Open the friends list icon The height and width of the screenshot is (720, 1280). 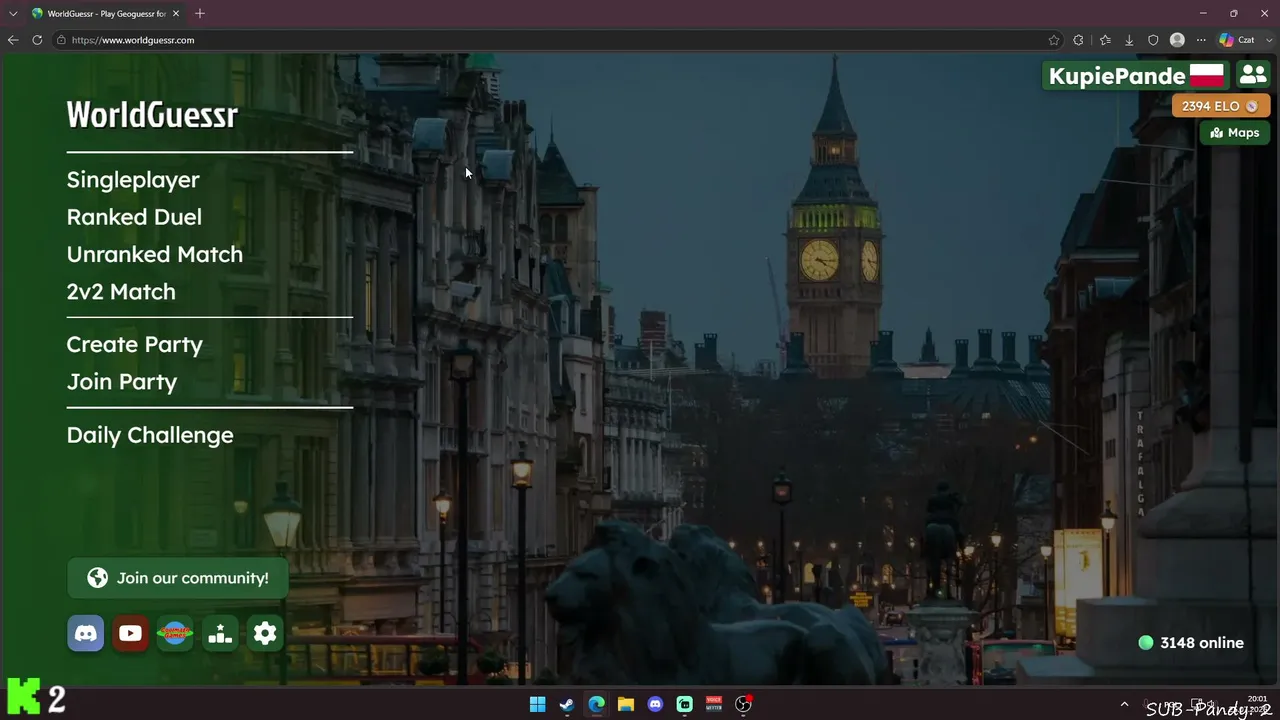(x=1252, y=75)
